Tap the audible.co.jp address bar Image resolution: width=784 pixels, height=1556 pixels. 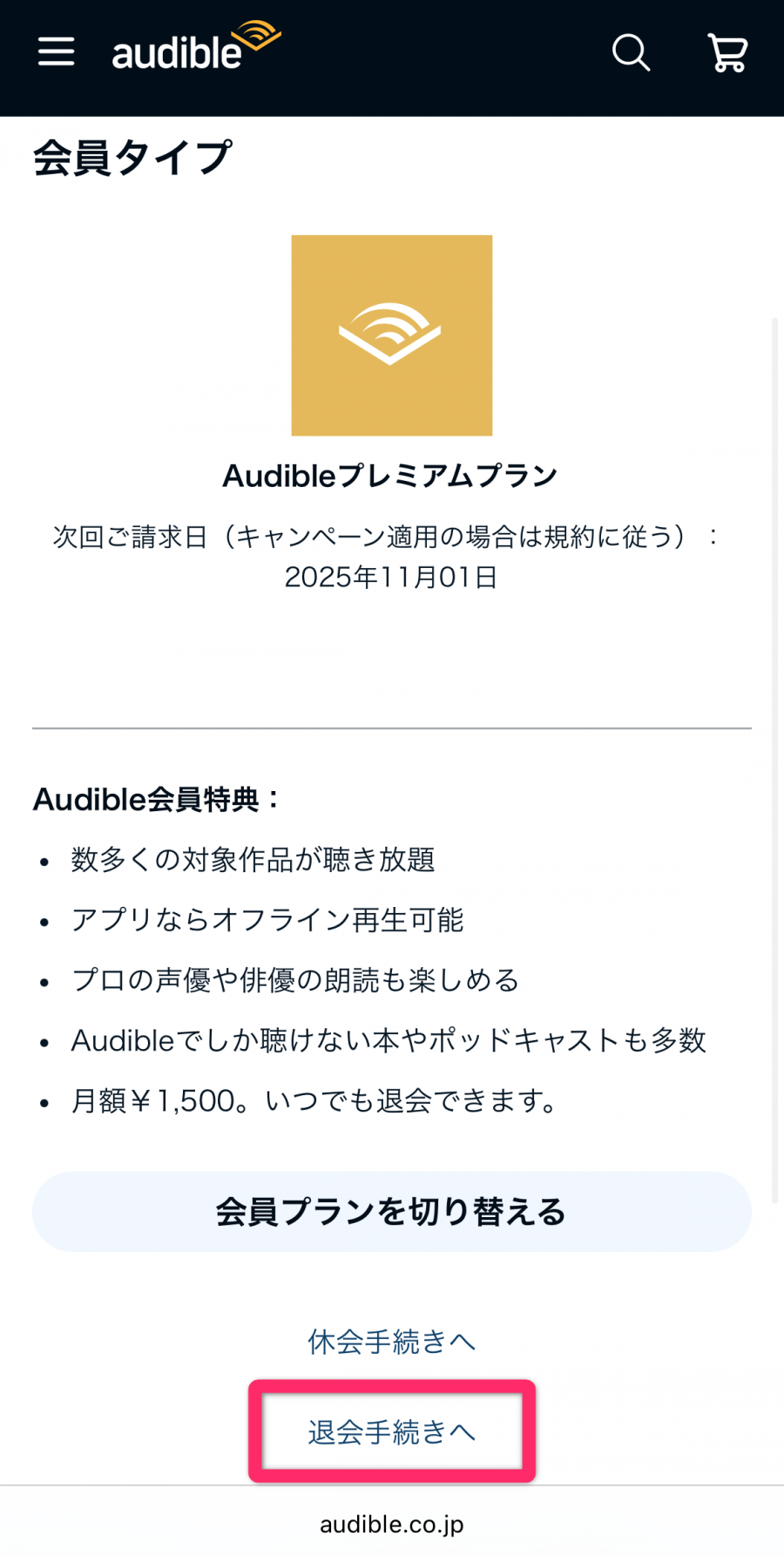tap(391, 1524)
